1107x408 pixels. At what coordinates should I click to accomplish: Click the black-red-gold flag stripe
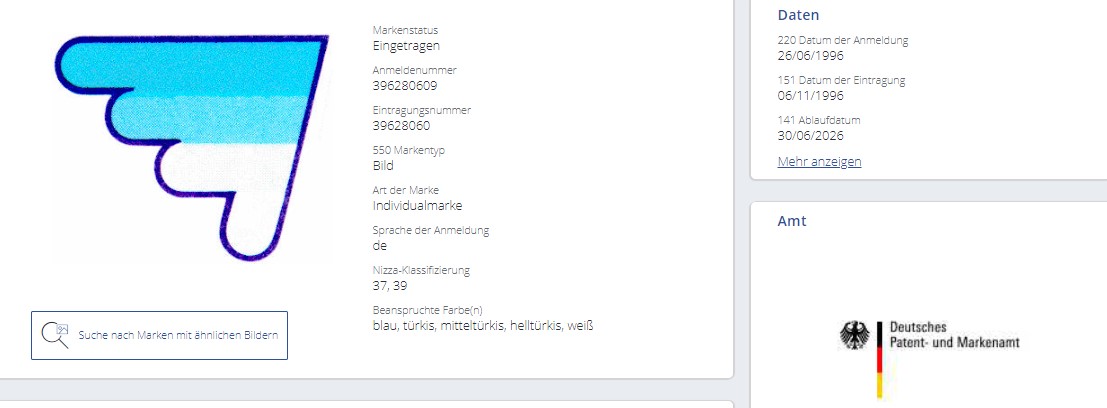tap(880, 359)
